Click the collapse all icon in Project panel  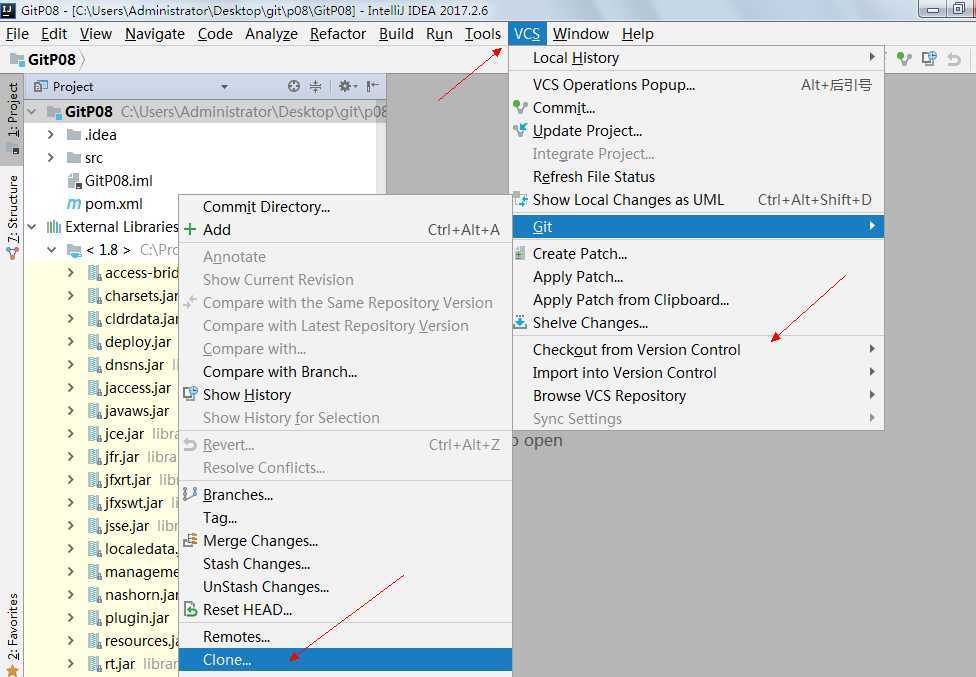pyautogui.click(x=316, y=87)
